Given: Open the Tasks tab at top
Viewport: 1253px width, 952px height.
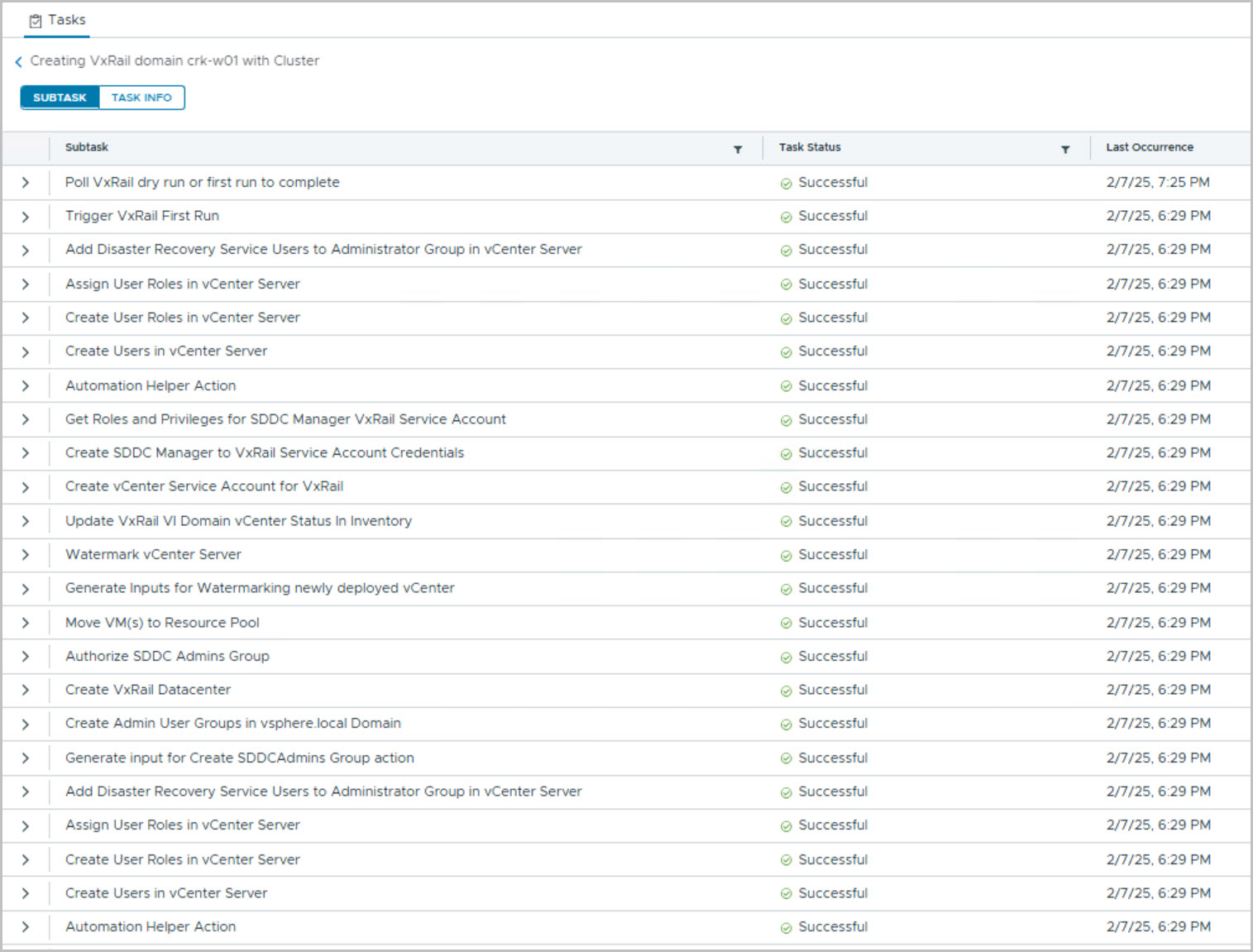Looking at the screenshot, I should pyautogui.click(x=57, y=20).
